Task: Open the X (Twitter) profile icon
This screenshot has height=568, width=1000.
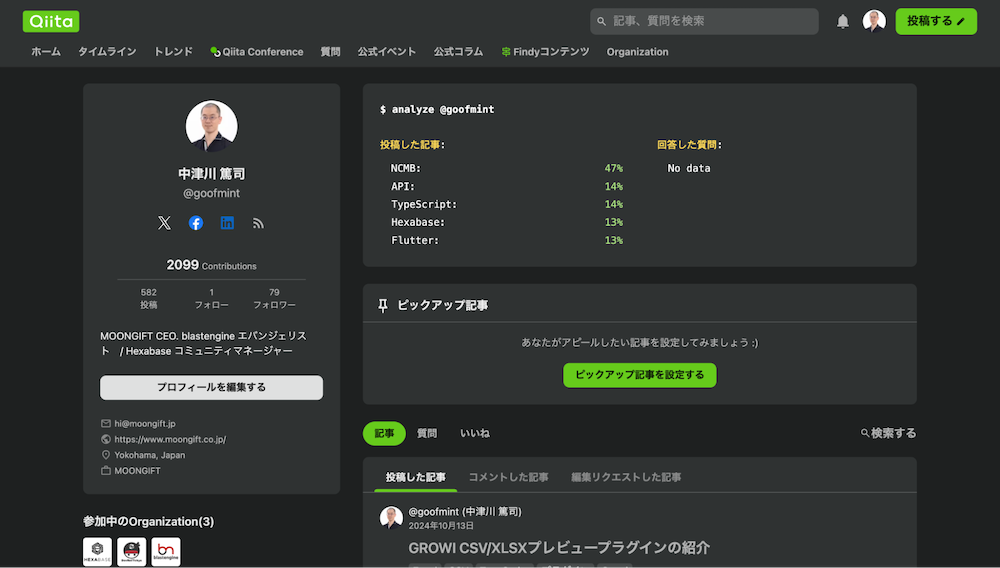Action: [165, 222]
